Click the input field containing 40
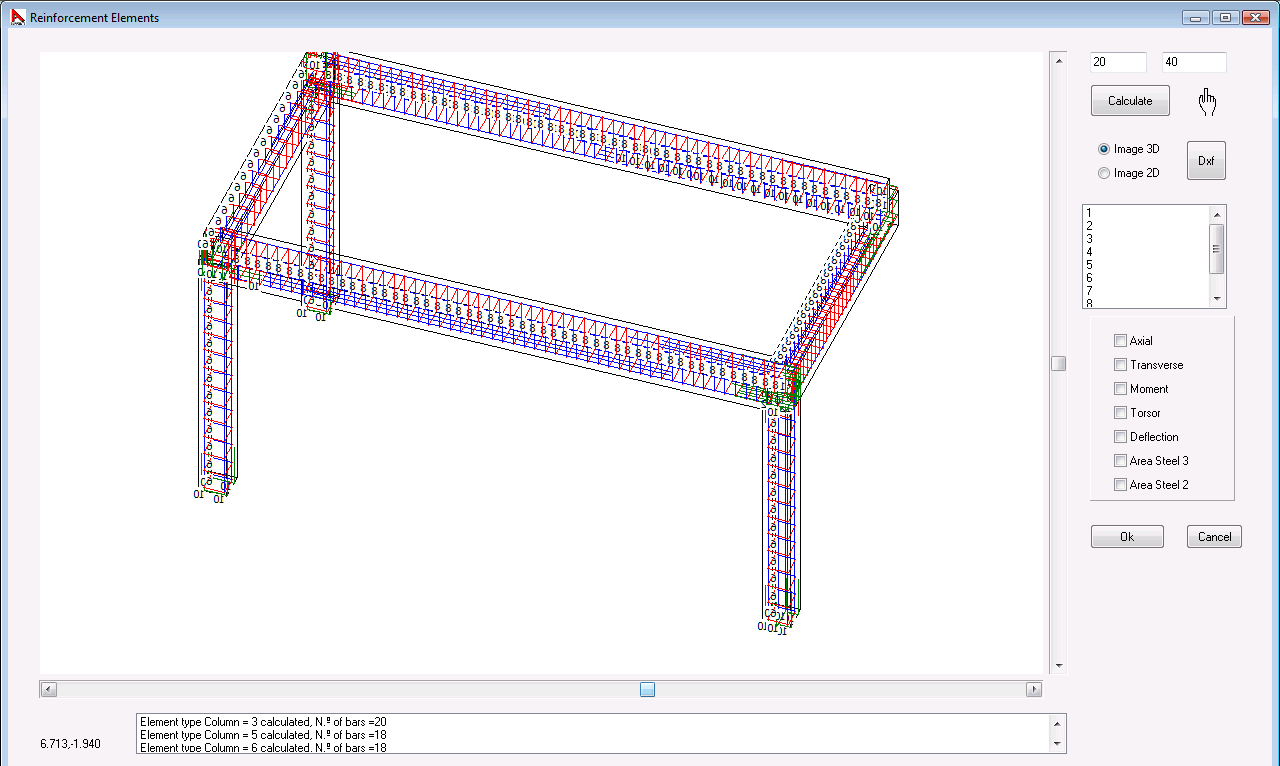The width and height of the screenshot is (1280, 766). tap(1193, 62)
